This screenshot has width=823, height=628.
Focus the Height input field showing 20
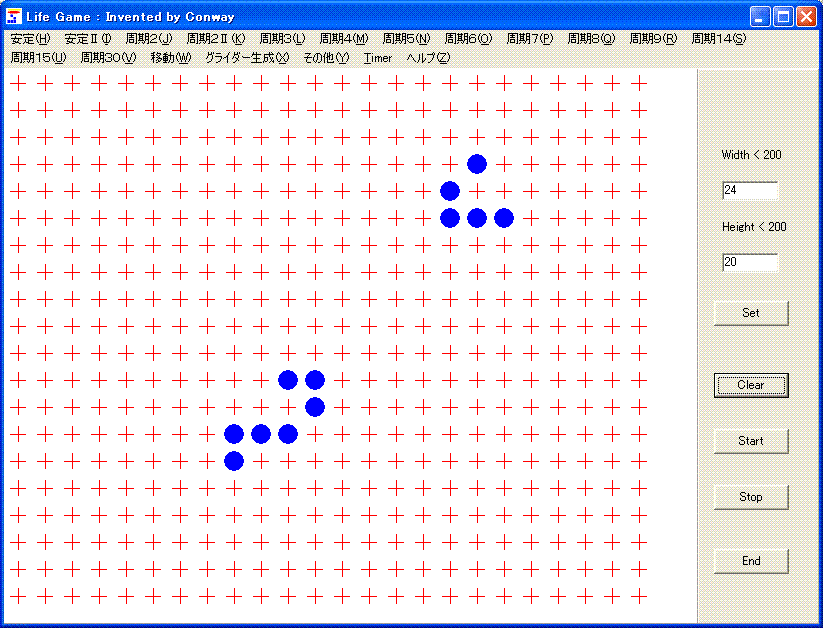coord(750,262)
